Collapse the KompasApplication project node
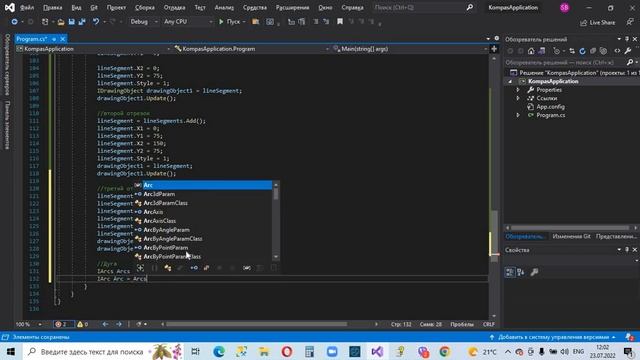 pyautogui.click(x=510, y=82)
